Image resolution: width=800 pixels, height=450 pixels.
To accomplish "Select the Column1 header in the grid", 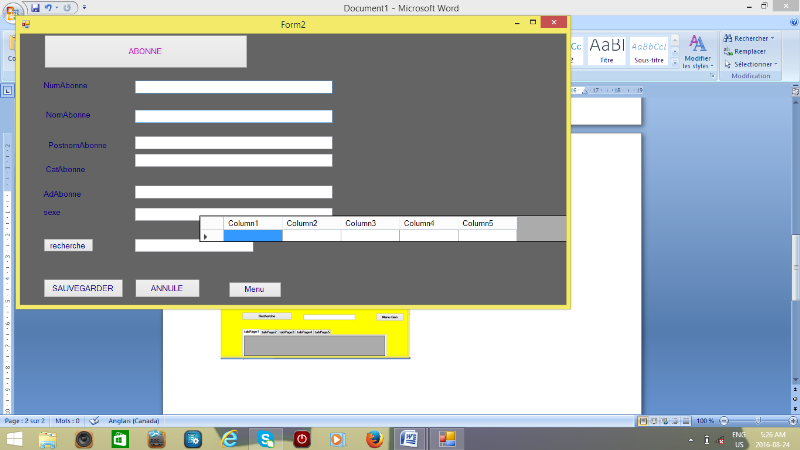I will 253,223.
